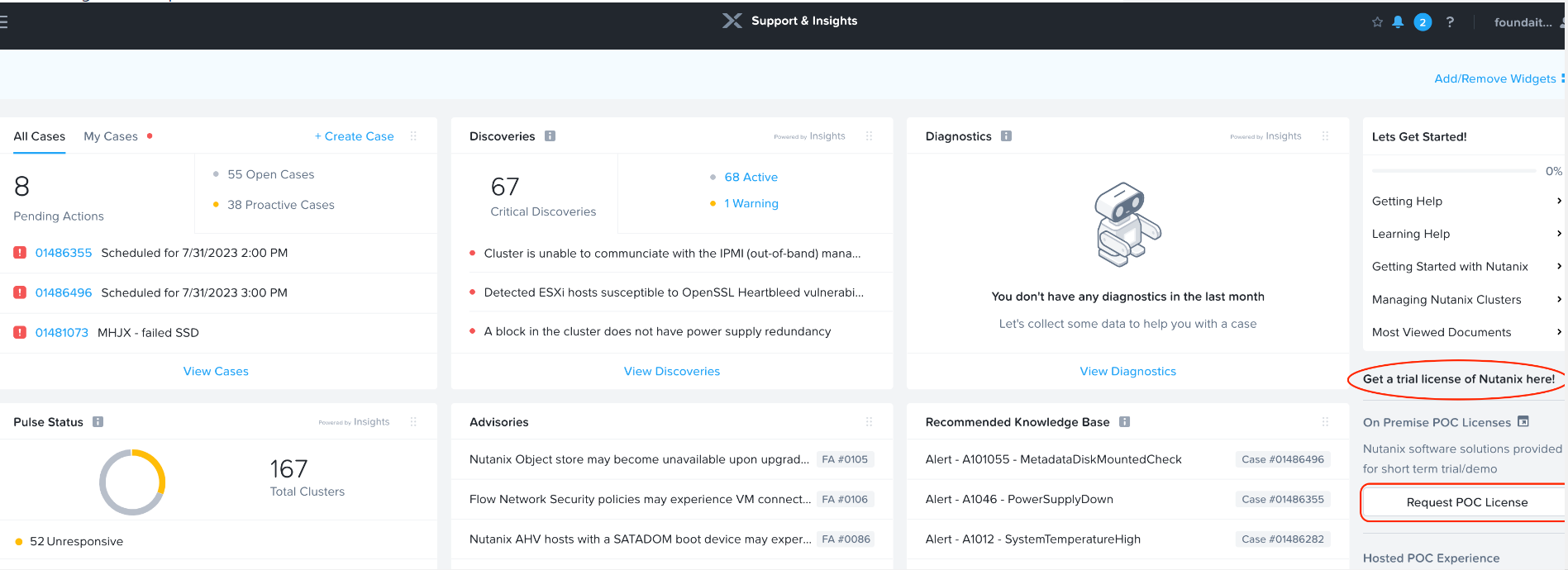
Task: Click the favorites star icon
Action: pos(1377,22)
